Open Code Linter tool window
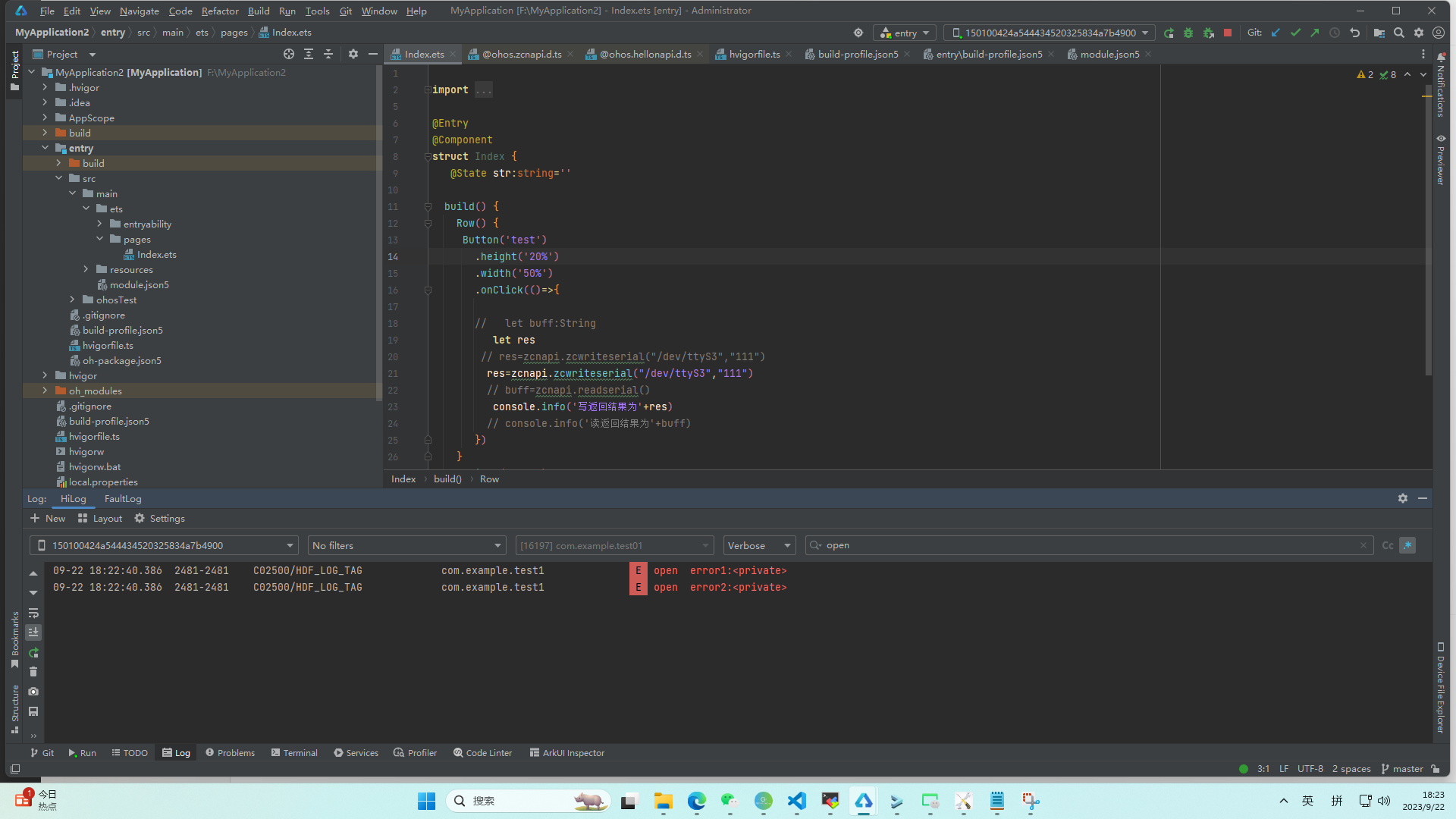The width and height of the screenshot is (1456, 819). 482,752
